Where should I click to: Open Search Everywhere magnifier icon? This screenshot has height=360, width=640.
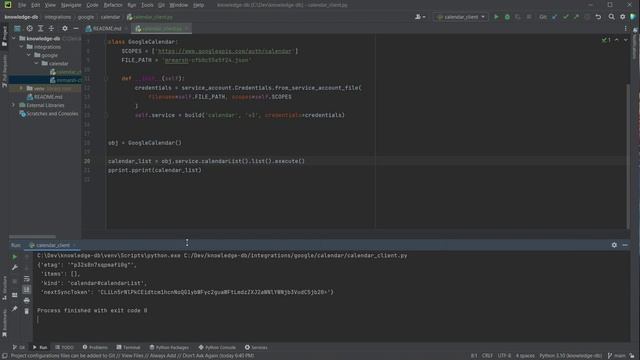(611, 17)
